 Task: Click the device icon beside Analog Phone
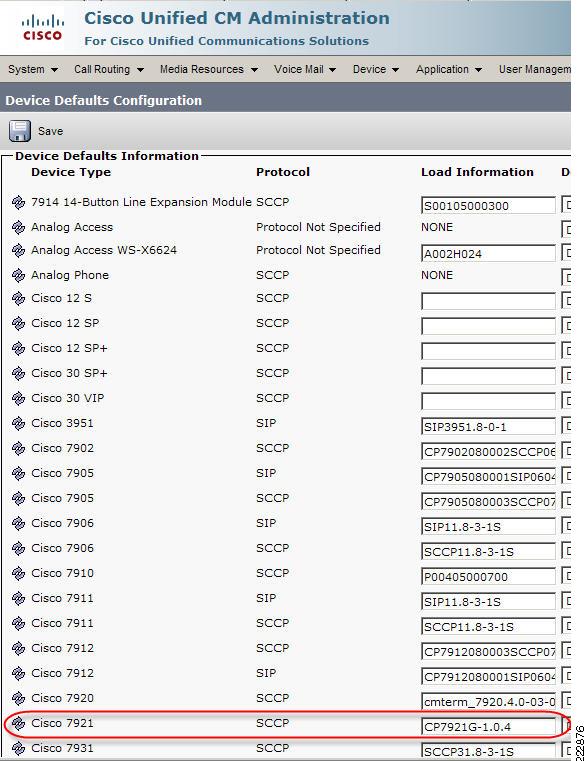18,275
